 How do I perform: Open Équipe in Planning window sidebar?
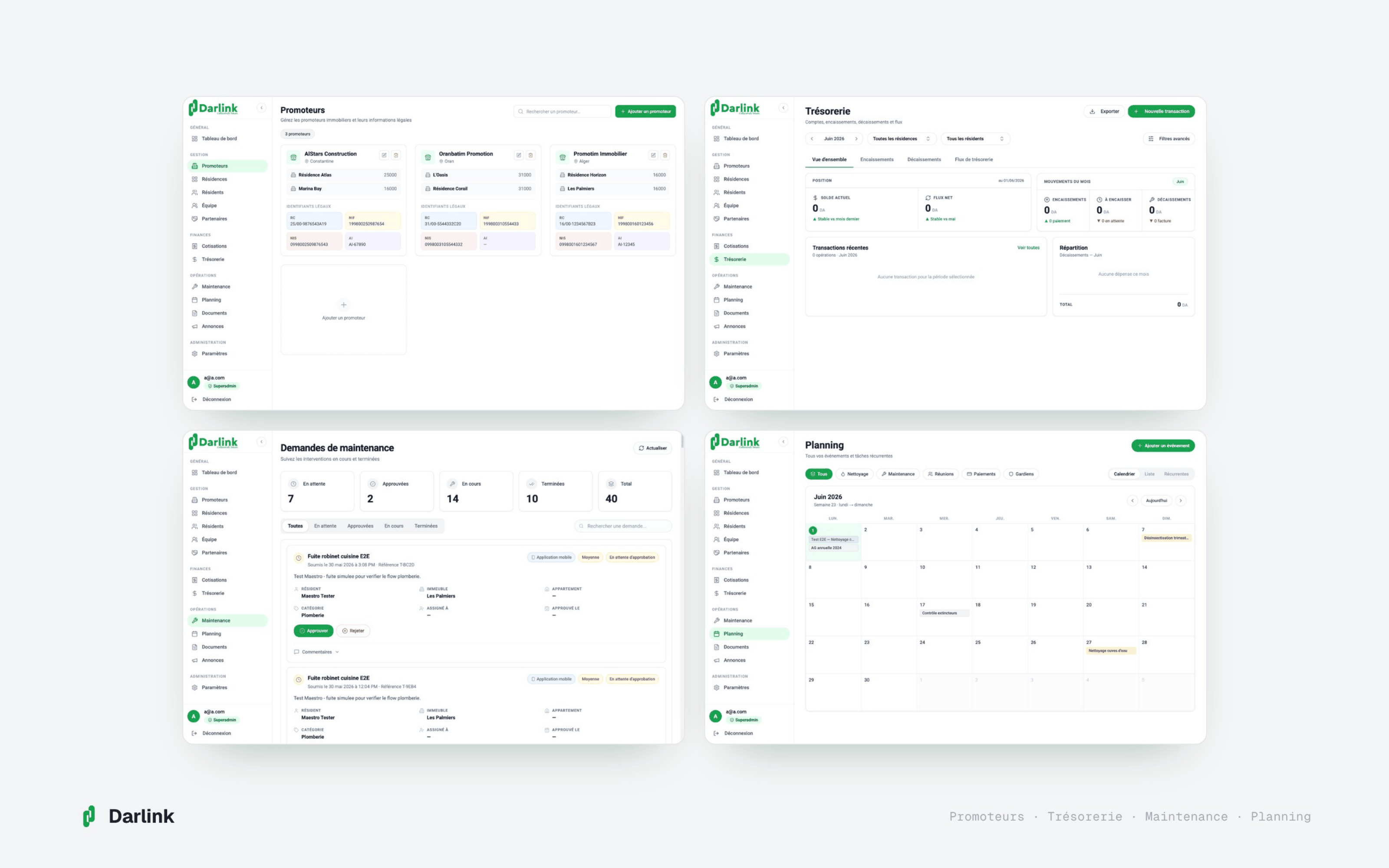tap(749, 539)
